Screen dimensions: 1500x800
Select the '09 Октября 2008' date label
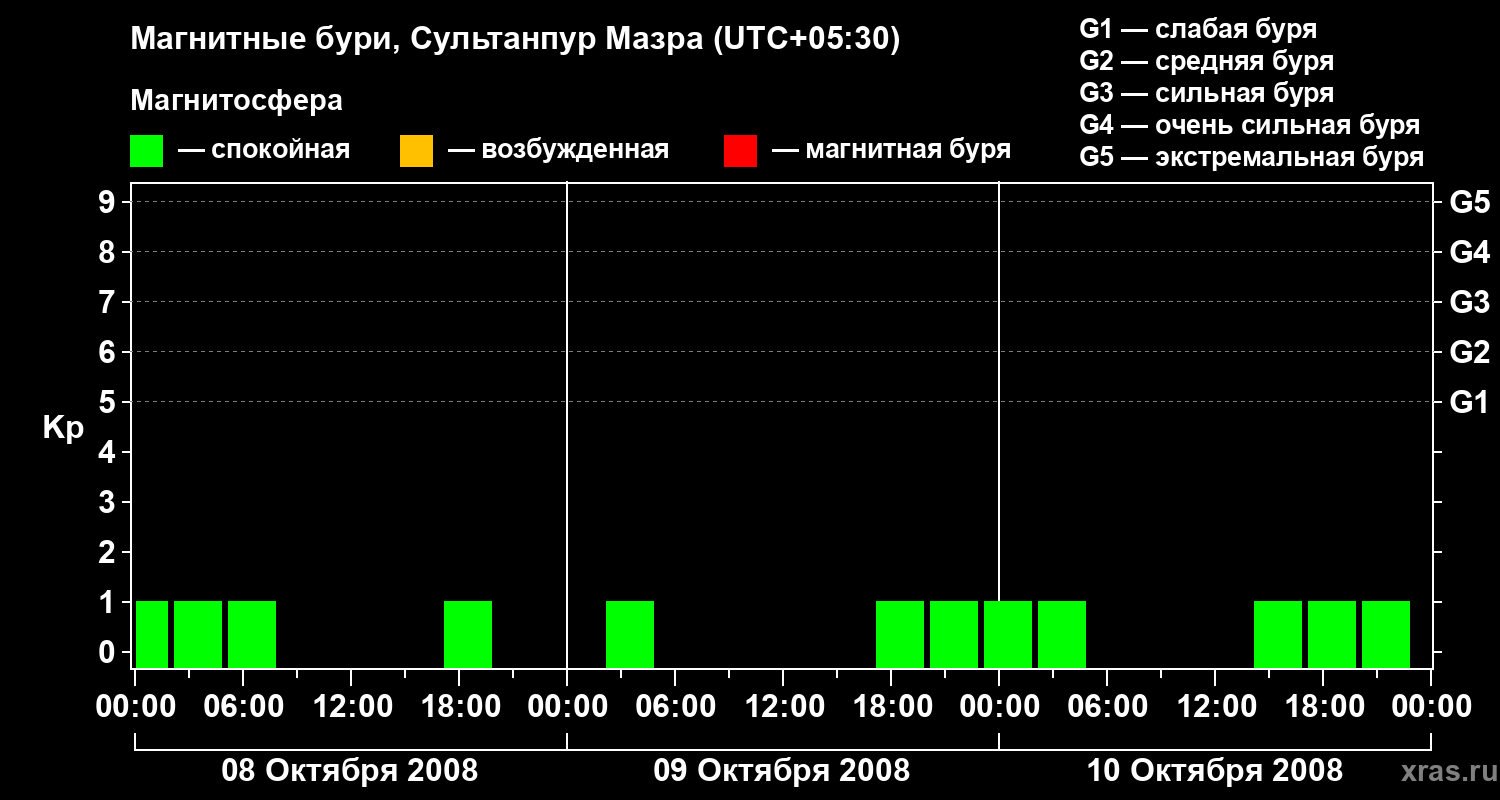click(x=781, y=771)
